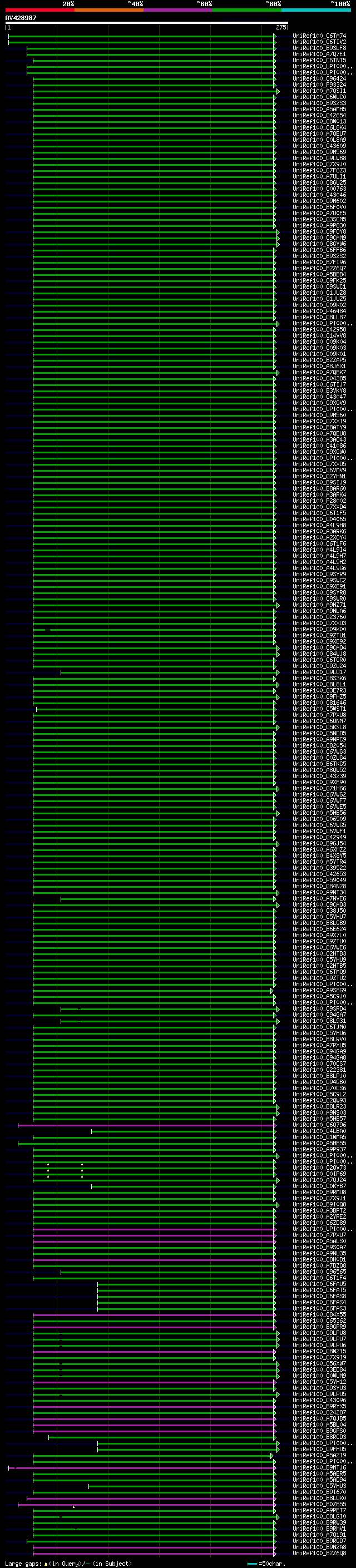Select the UniRef100_Q8LGI0 entry
Screen dimensions: 356x1568
point(319,1516)
